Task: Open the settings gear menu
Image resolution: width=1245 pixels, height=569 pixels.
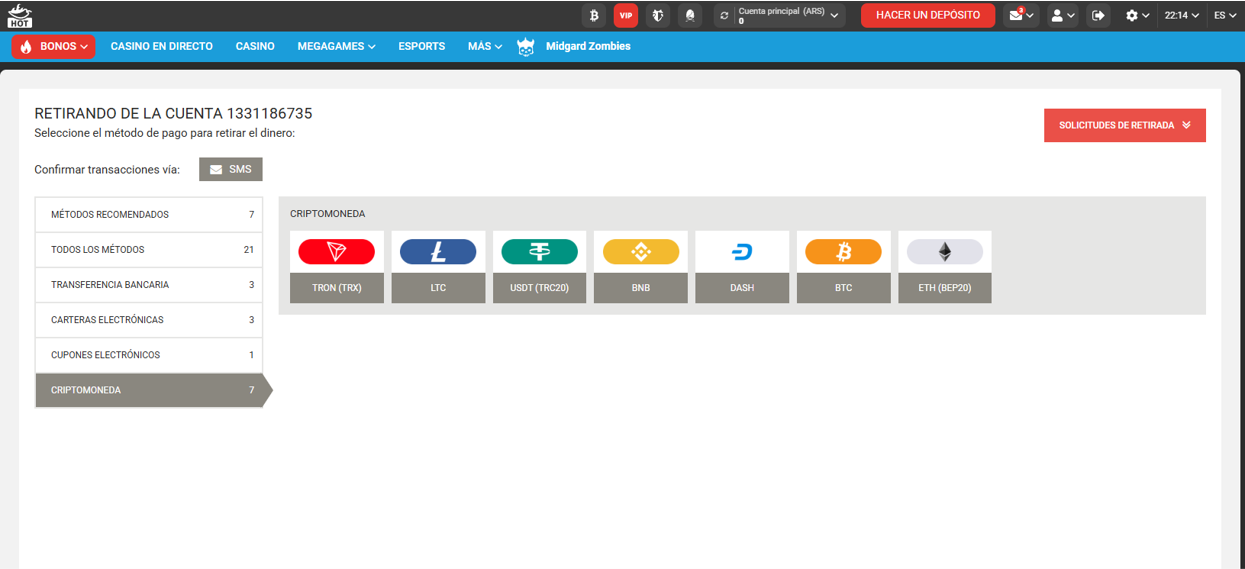Action: (1138, 15)
